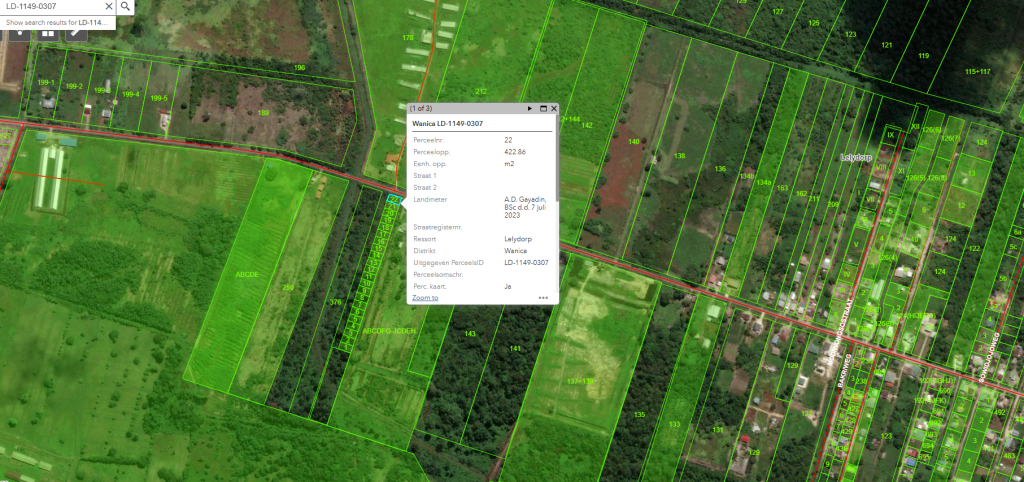Image resolution: width=1024 pixels, height=482 pixels.
Task: Open the pencil-shaped tool widget under the search bar
Action: 76,32
